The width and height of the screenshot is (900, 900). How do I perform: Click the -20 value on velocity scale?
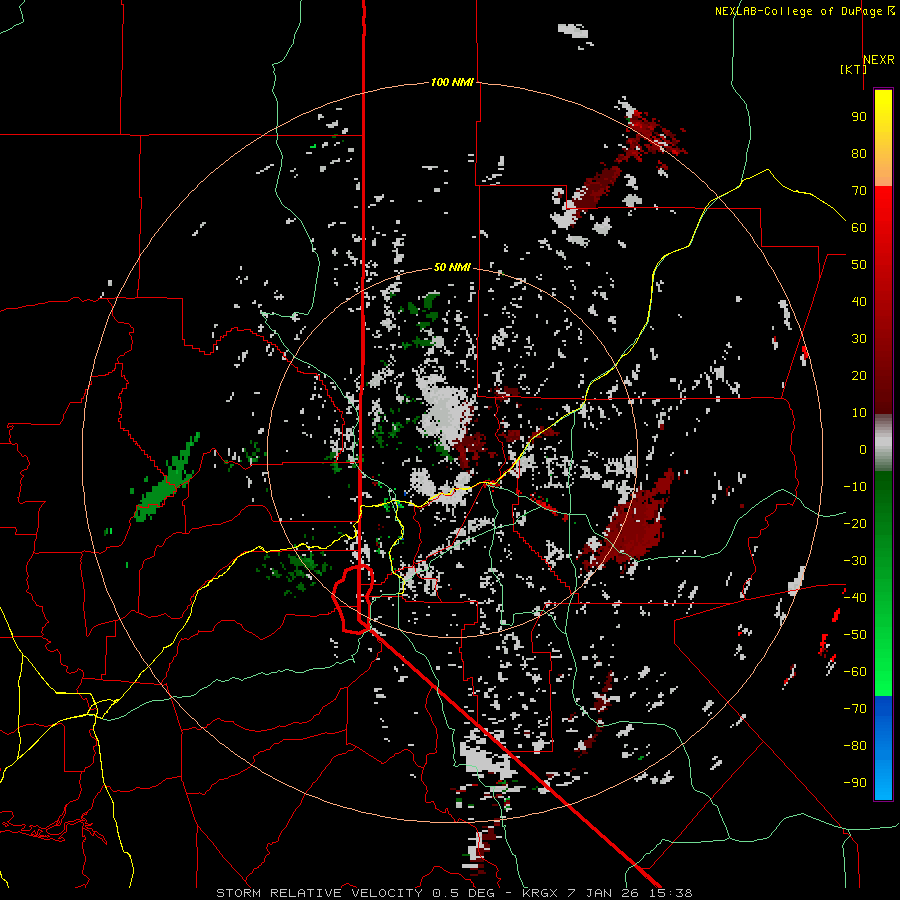[855, 523]
